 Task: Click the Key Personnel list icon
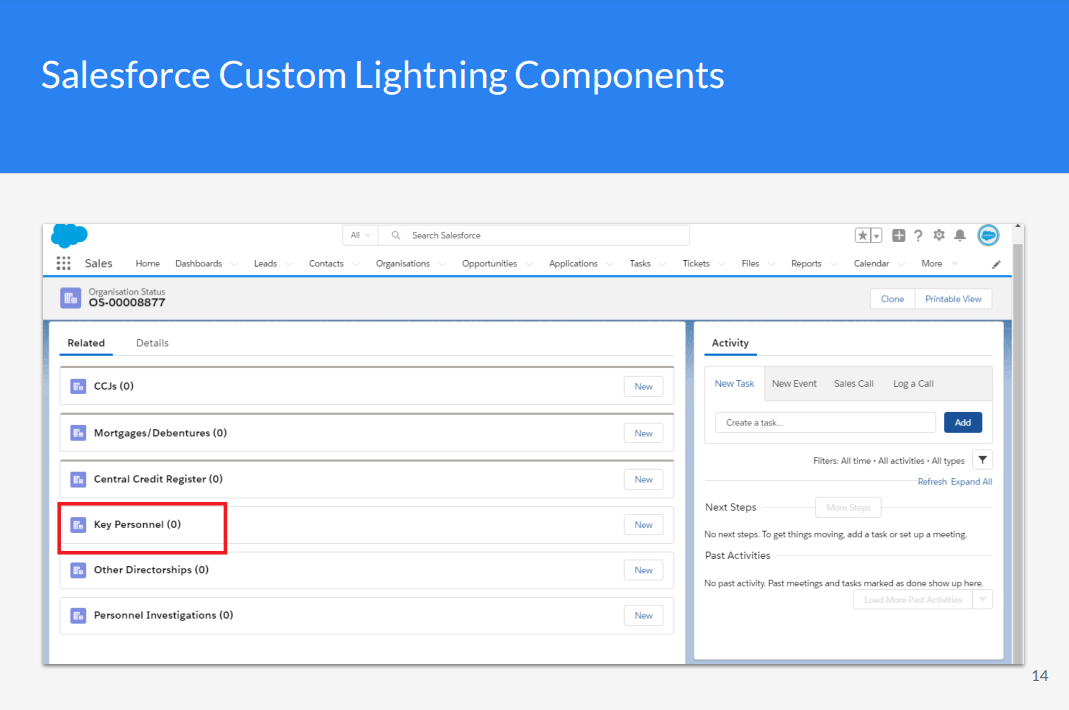78,524
